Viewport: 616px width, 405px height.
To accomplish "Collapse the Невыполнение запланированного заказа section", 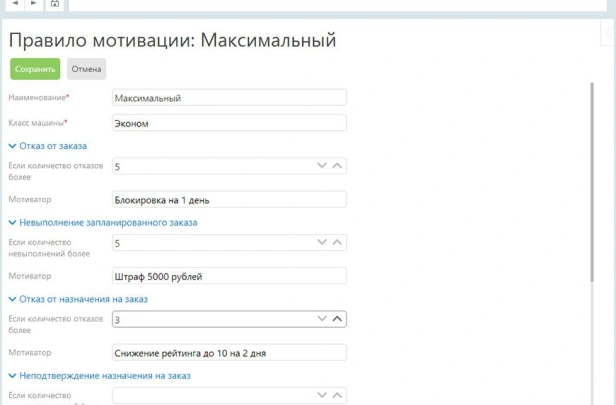I will (12, 222).
